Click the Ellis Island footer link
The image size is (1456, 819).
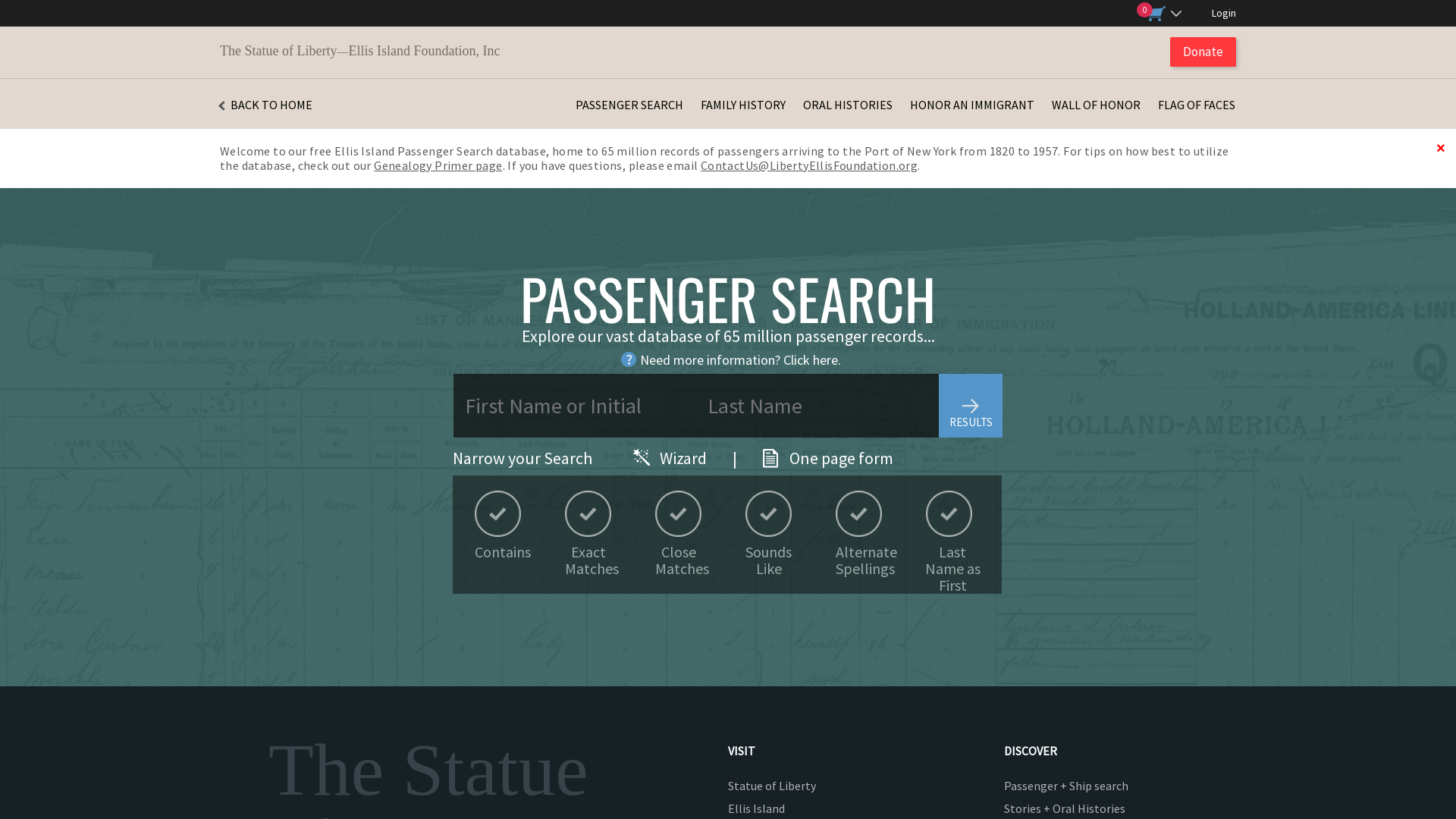[756, 808]
